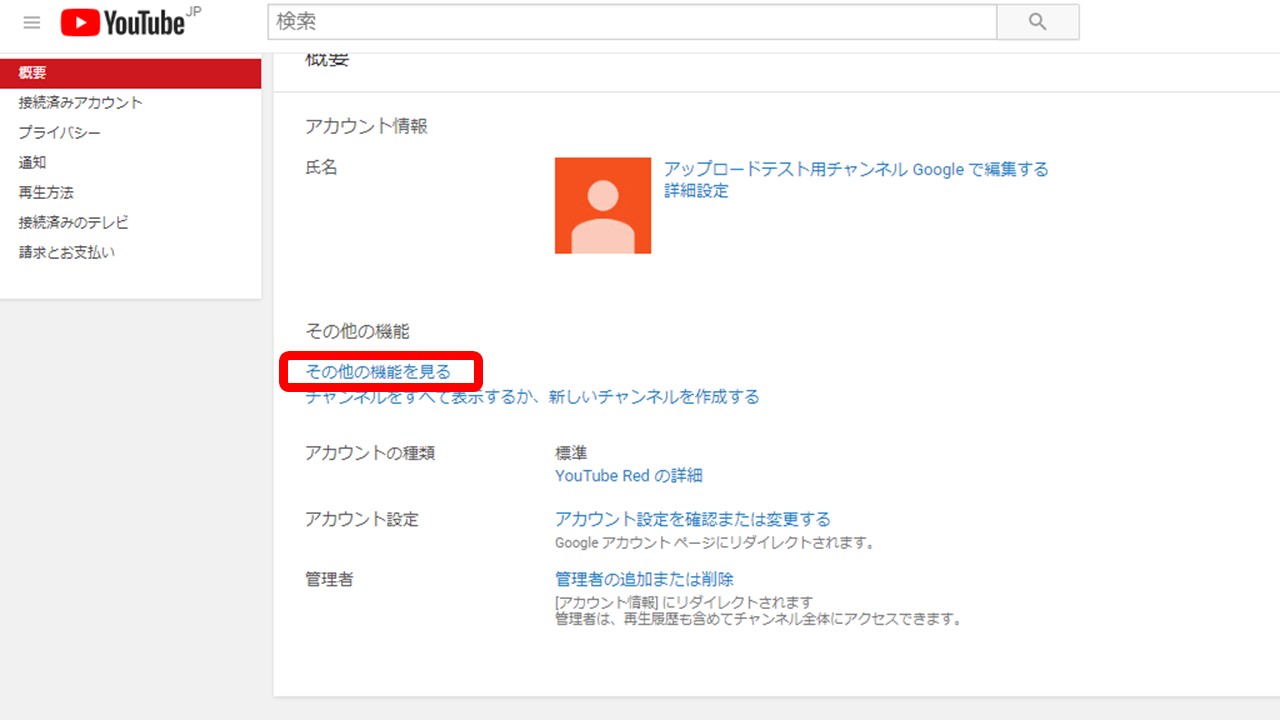Click the アカウントの種類 label

click(x=370, y=453)
